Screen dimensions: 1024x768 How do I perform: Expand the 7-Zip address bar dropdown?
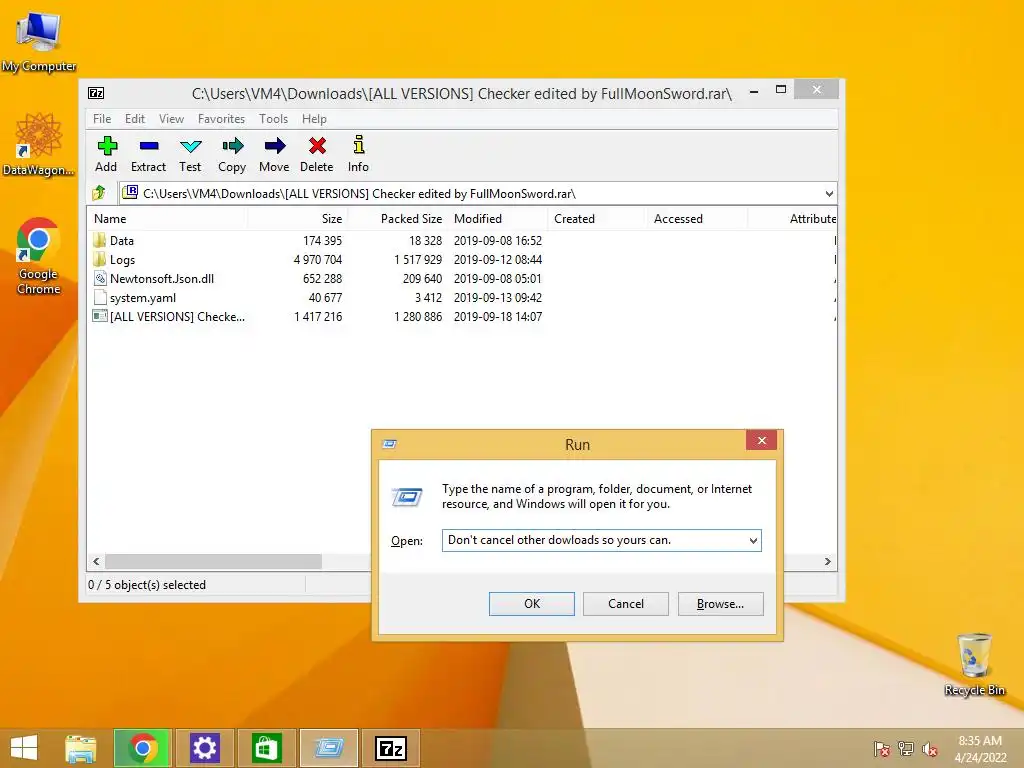(x=829, y=194)
